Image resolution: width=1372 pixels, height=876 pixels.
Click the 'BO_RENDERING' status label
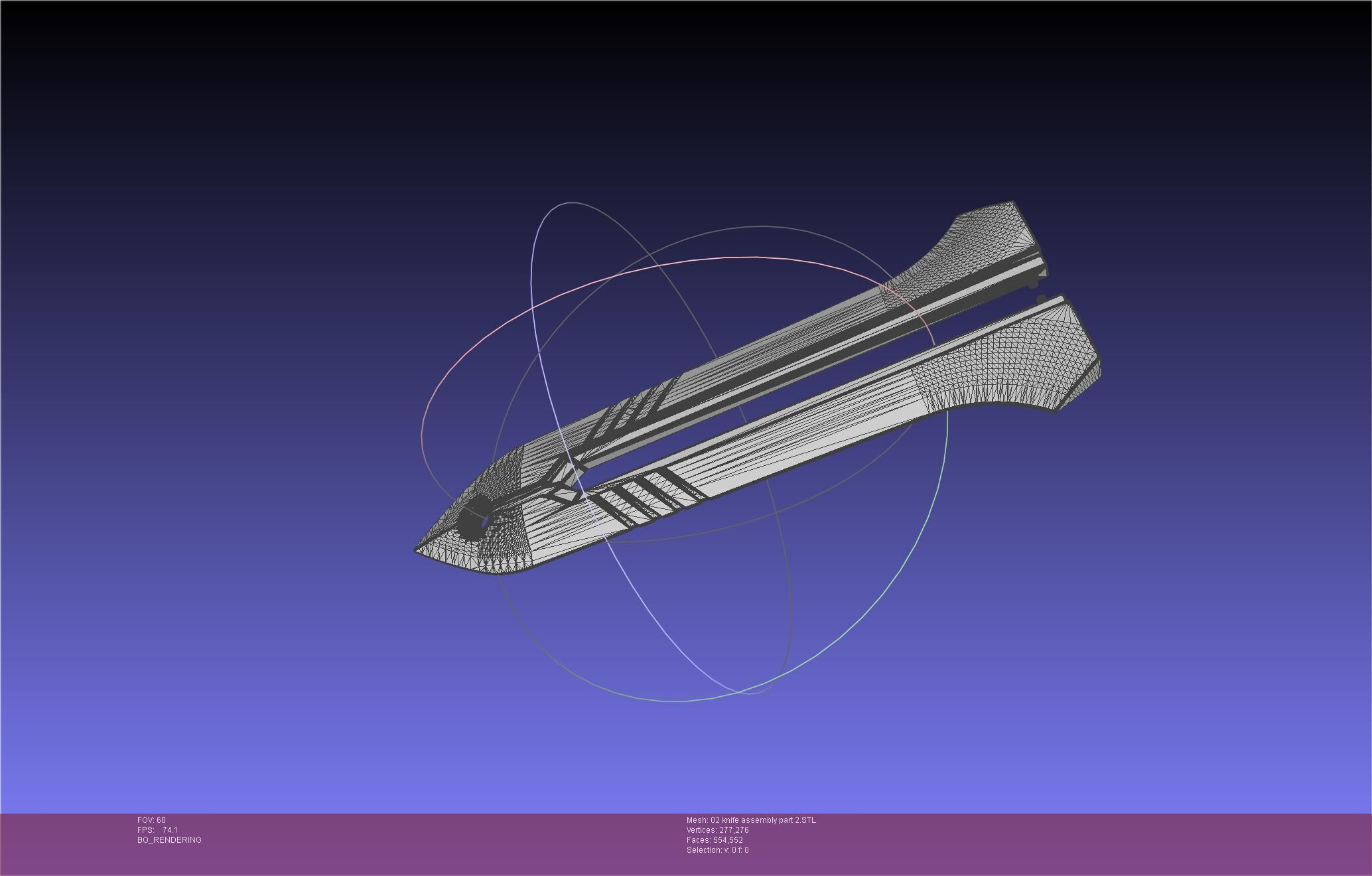coord(169,840)
